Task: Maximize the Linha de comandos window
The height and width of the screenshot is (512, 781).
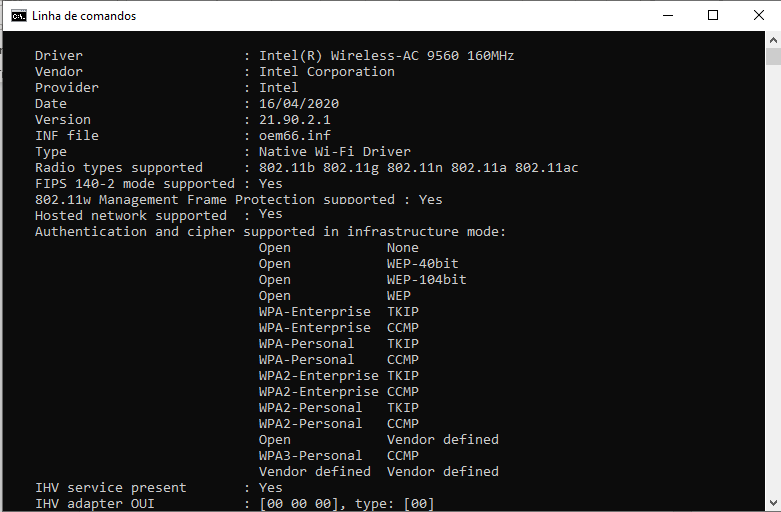Action: pos(713,15)
